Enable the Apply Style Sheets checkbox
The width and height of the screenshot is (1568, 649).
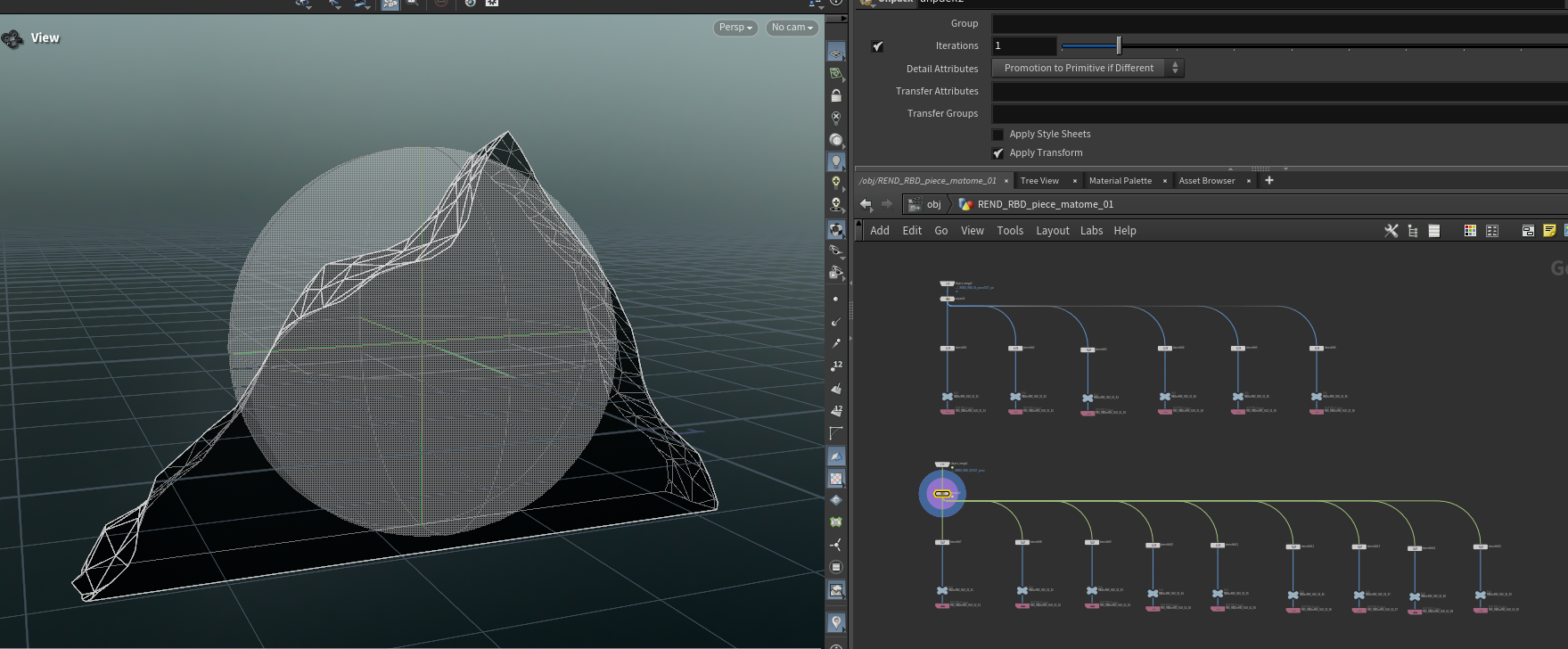tap(998, 135)
